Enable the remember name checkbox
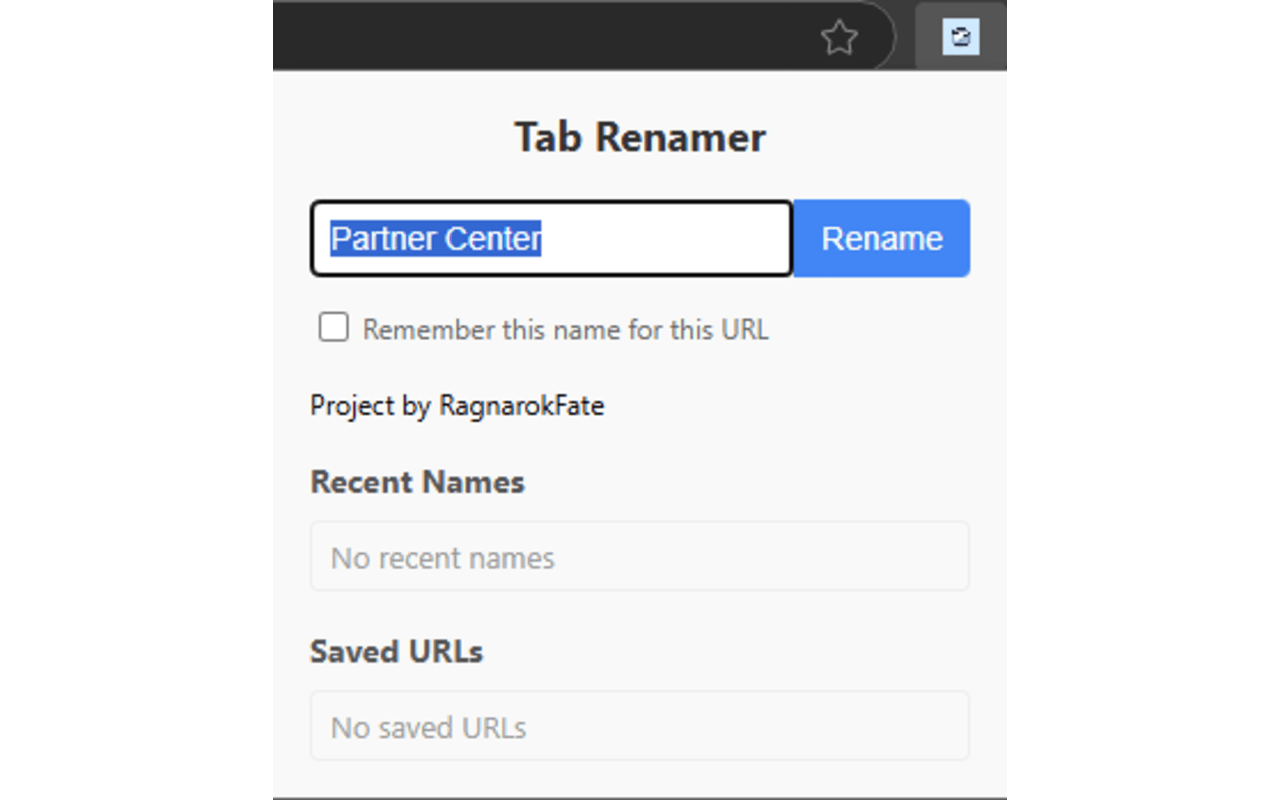1280x800 pixels. [333, 327]
